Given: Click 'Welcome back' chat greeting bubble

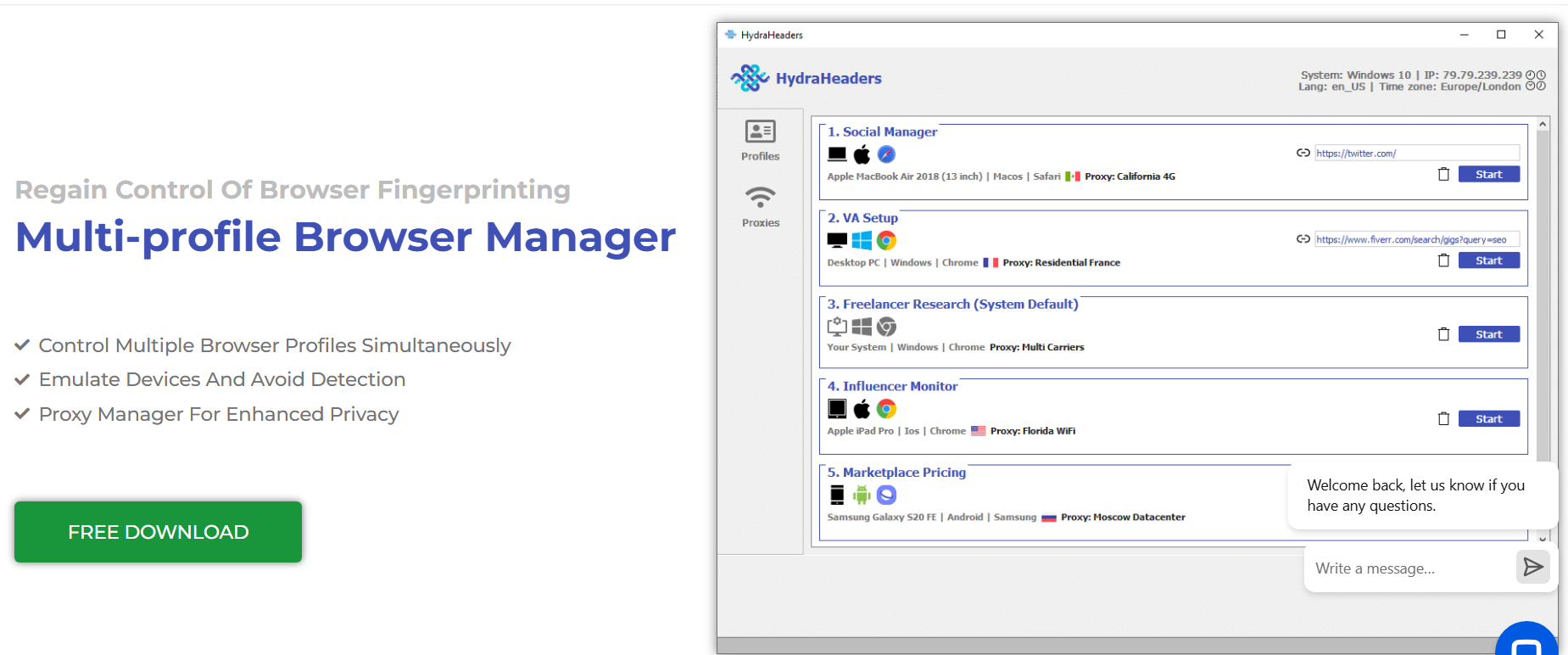Looking at the screenshot, I should [x=1422, y=495].
